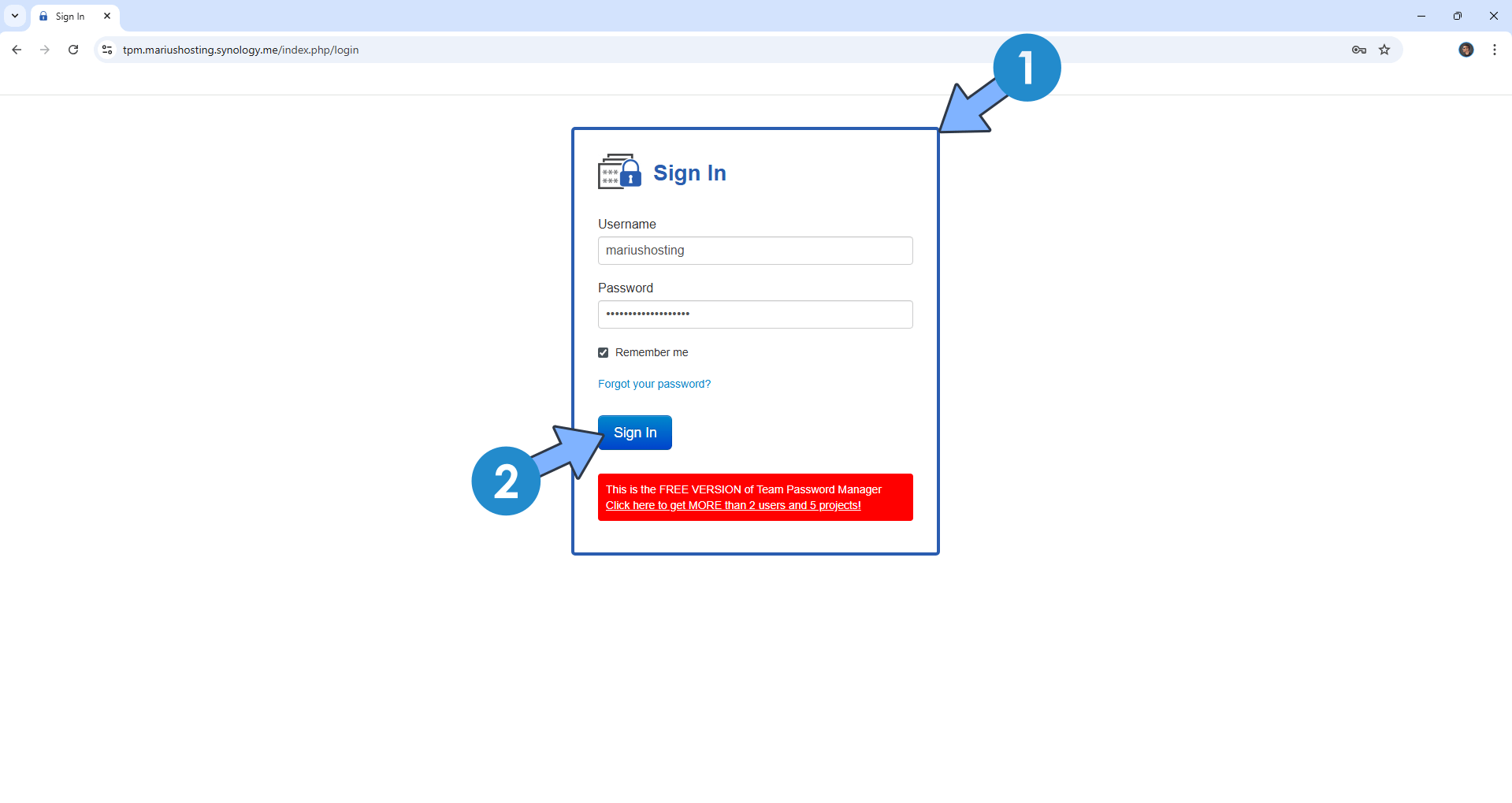Expand the browser three-dot menu
The height and width of the screenshot is (803, 1512).
point(1494,49)
